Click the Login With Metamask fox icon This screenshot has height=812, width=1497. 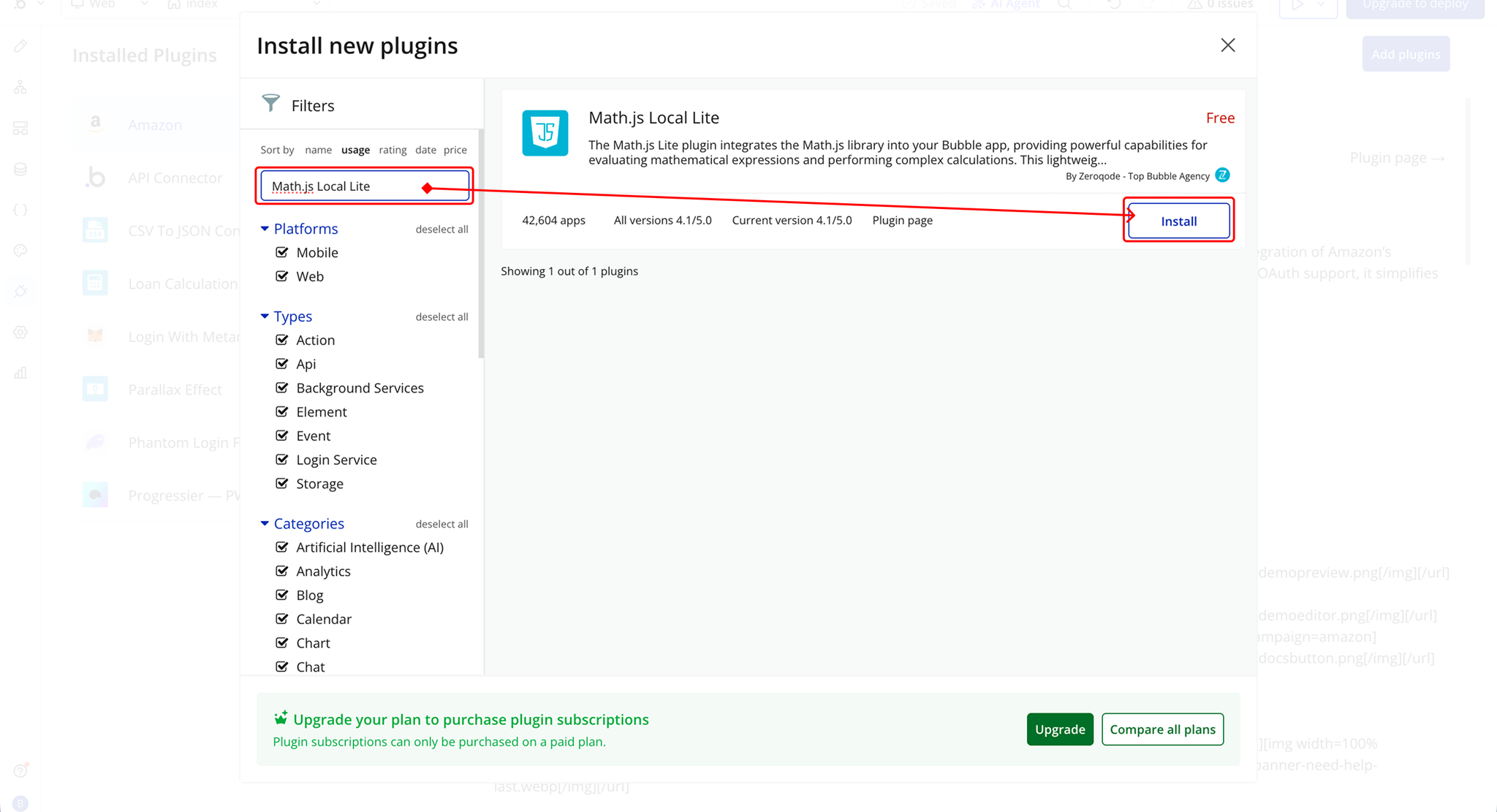(x=95, y=336)
